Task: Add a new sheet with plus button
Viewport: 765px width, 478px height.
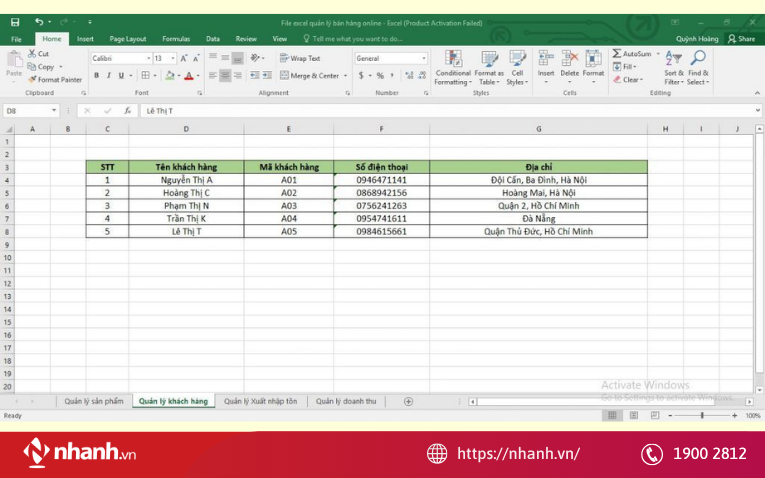Action: click(408, 401)
